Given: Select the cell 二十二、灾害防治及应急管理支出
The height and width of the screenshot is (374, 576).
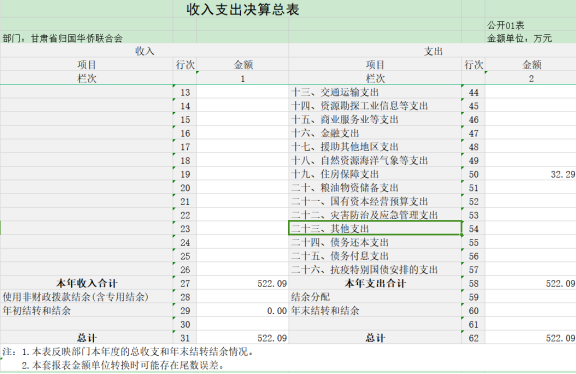Looking at the screenshot, I should (375, 215).
